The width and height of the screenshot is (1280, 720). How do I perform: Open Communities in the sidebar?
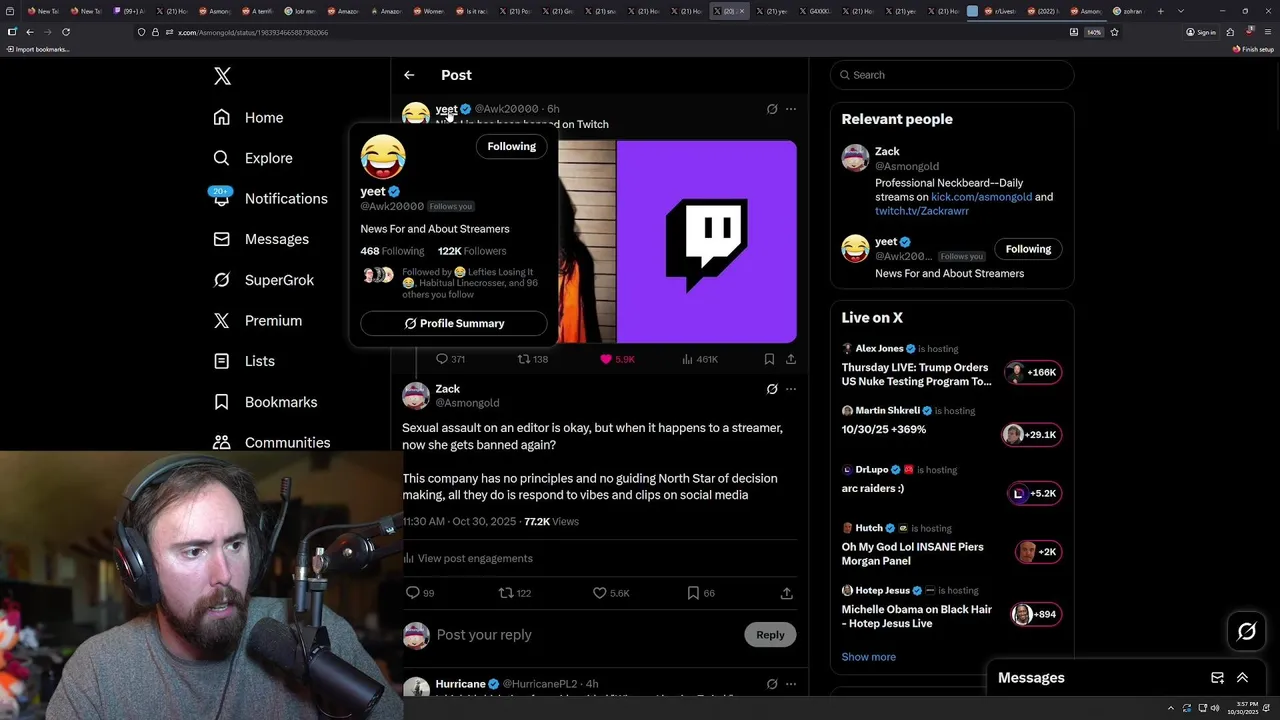click(271, 442)
